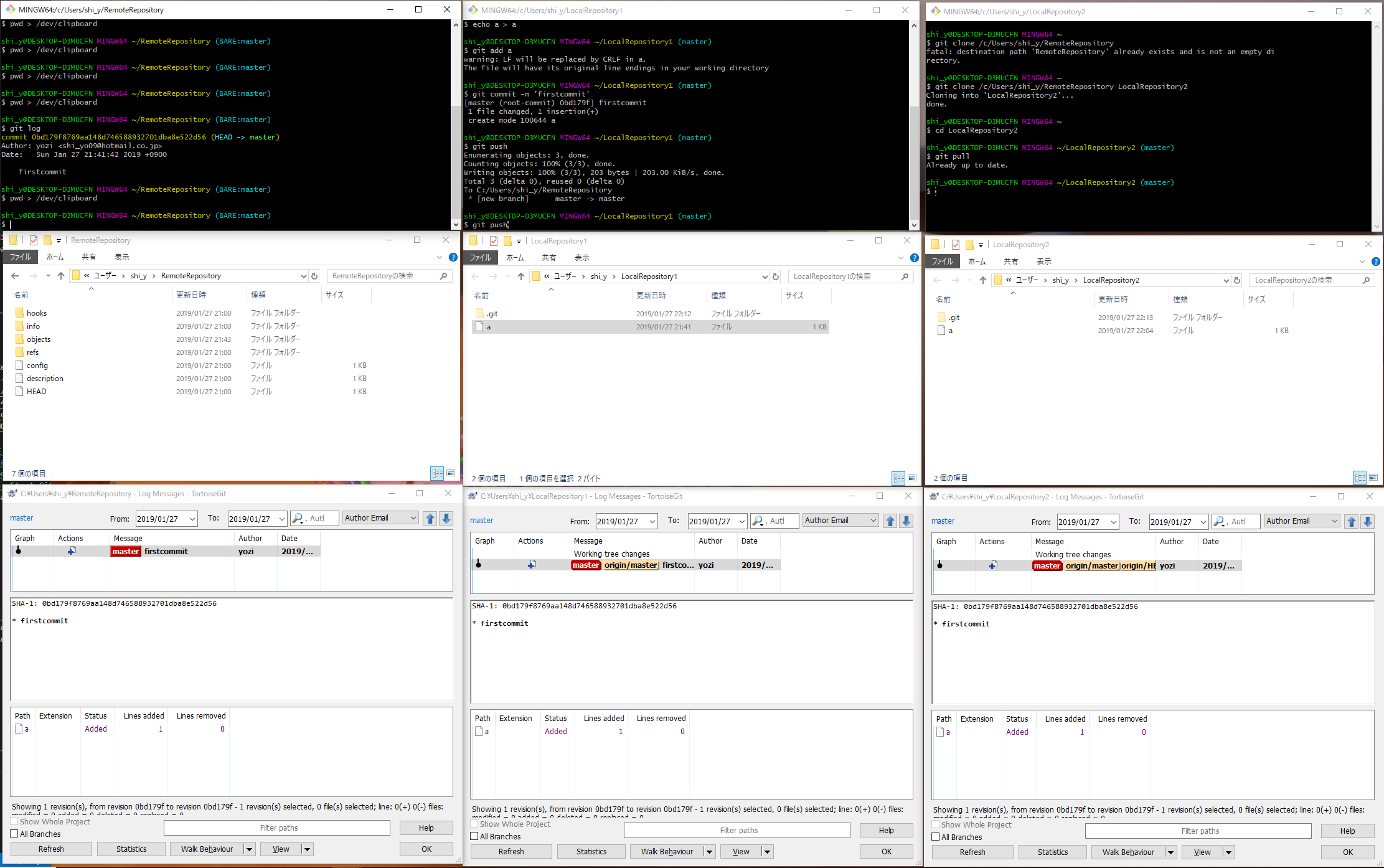Click Statistics button in RemoteRepository log
Screen dimensions: 1384x868
(131, 849)
